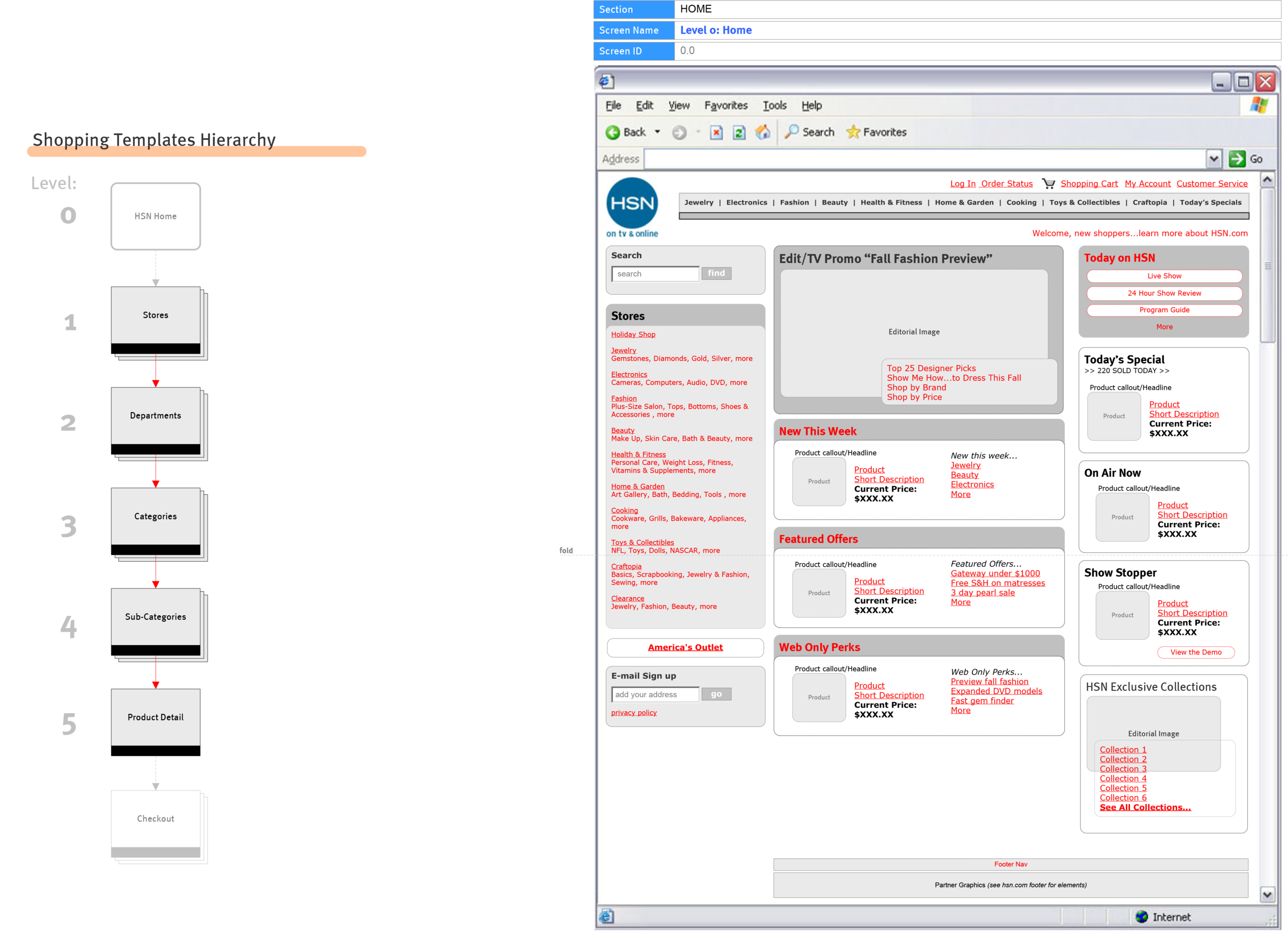Click the green Go arrow icon

[x=1236, y=159]
